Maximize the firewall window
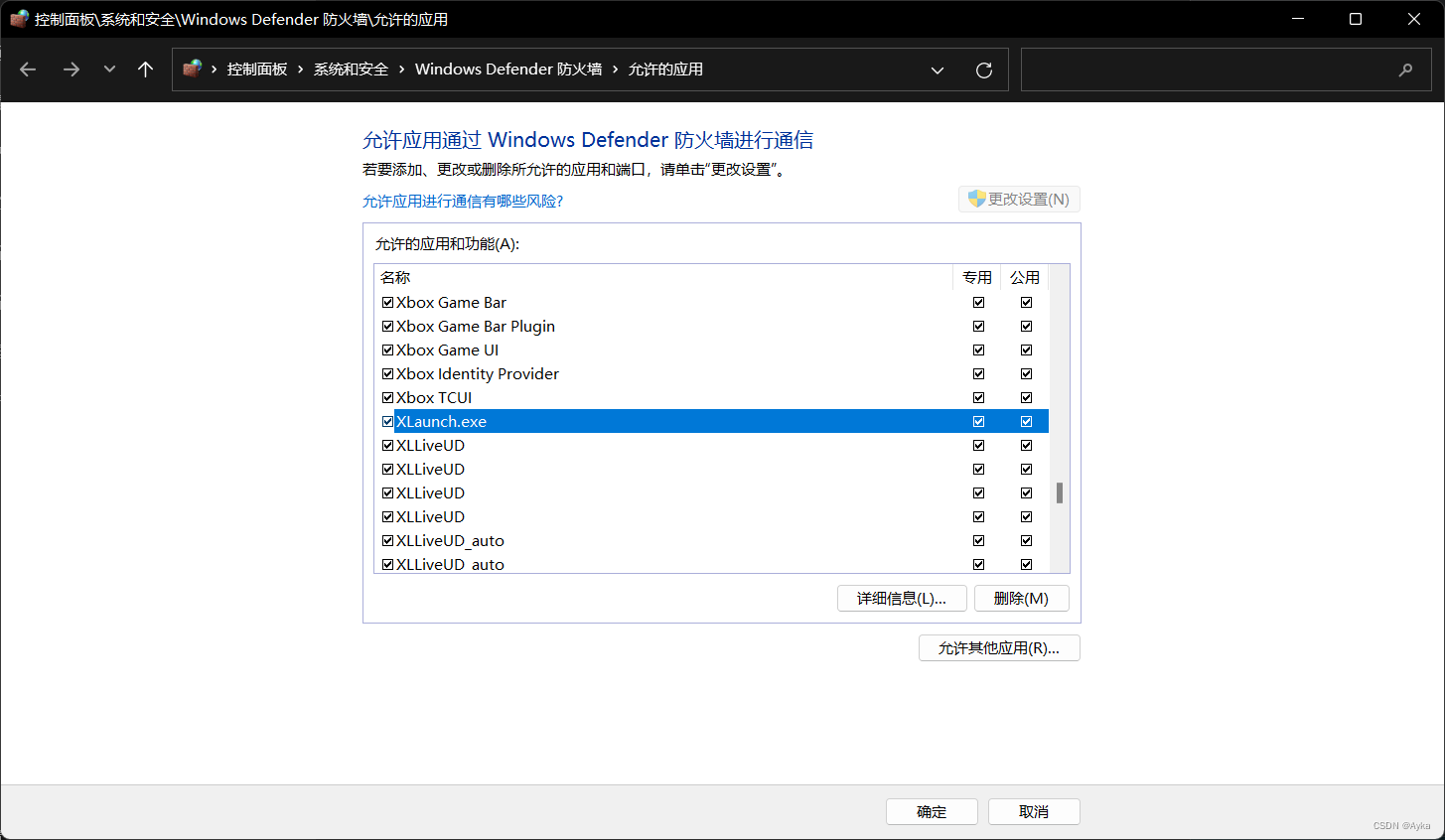Screen dimensions: 1445x840 click(1356, 19)
